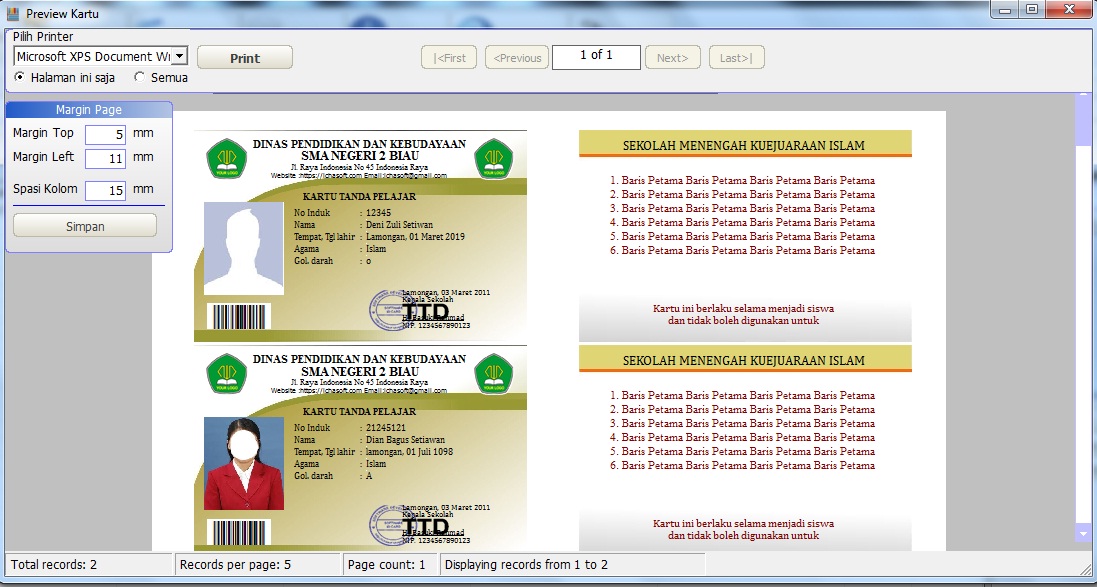This screenshot has width=1097, height=587.
Task: Click the printer combo box arrow
Action: click(x=181, y=56)
